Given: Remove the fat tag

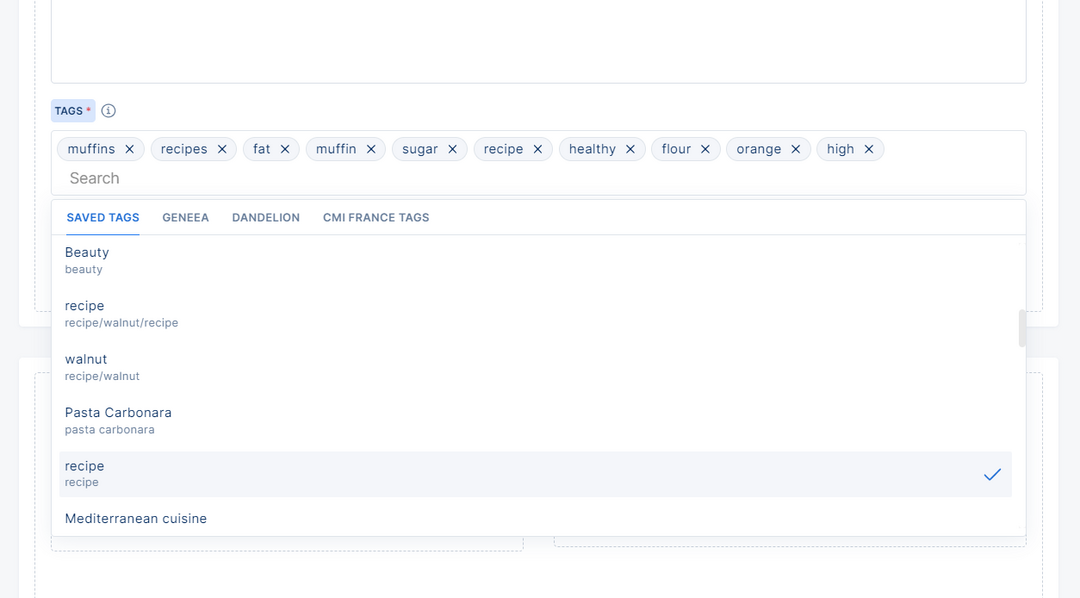Looking at the screenshot, I should click(x=284, y=149).
